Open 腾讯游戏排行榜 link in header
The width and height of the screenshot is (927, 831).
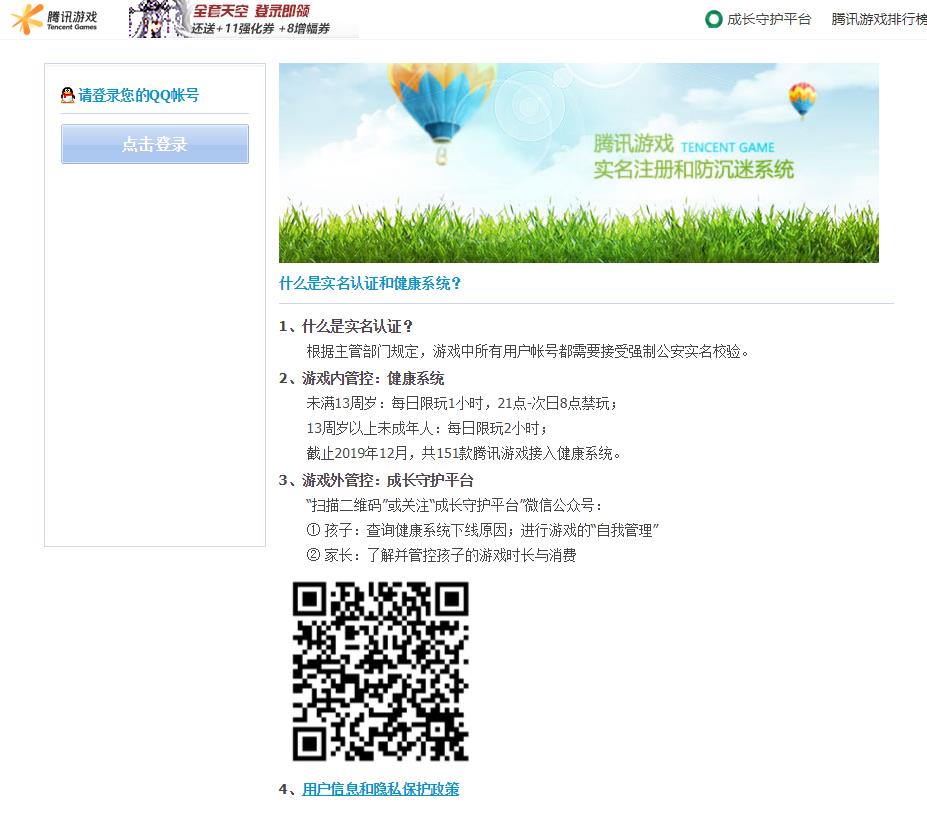point(879,20)
